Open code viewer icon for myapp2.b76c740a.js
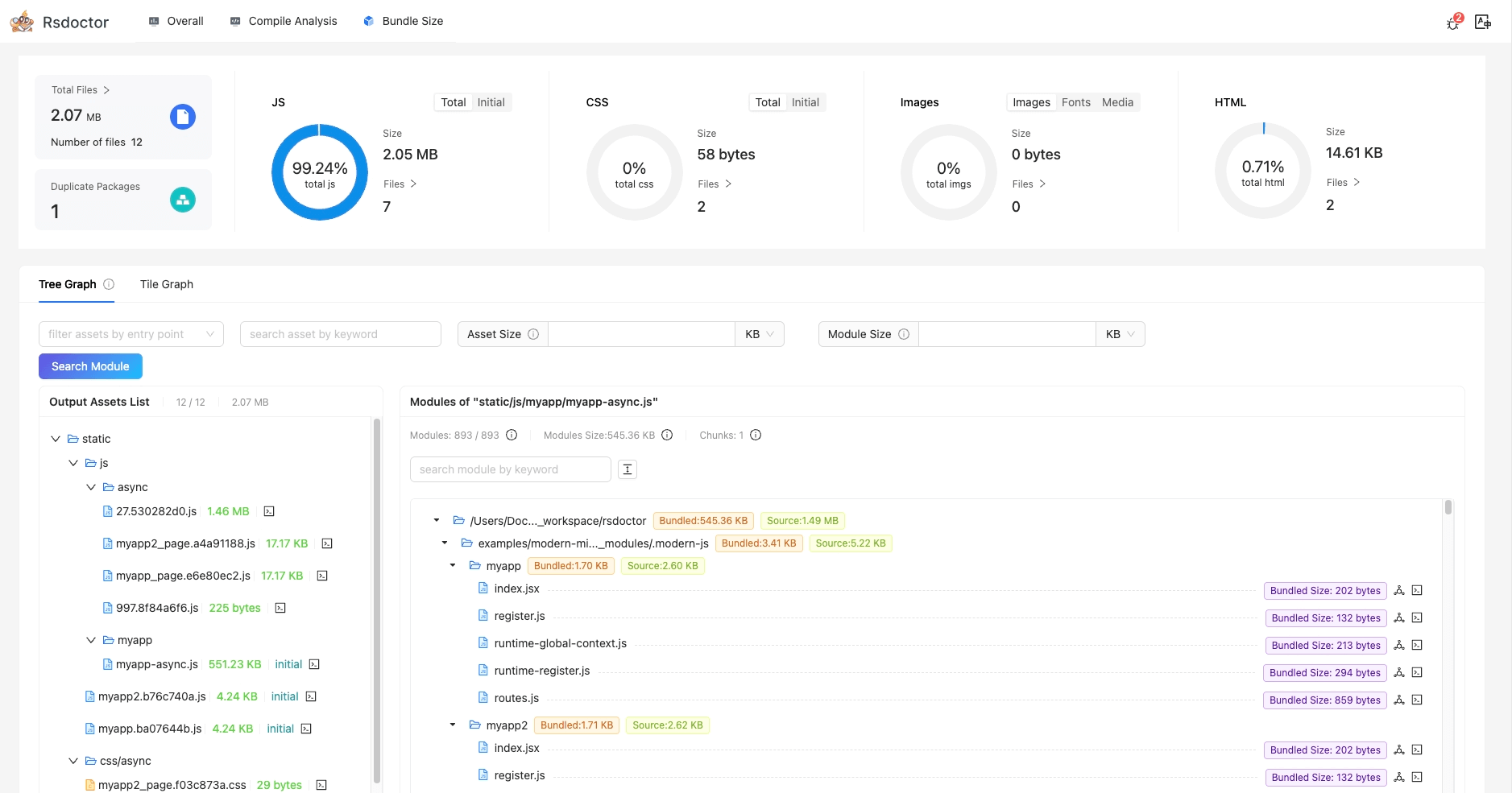This screenshot has height=793, width=1512. pos(311,696)
